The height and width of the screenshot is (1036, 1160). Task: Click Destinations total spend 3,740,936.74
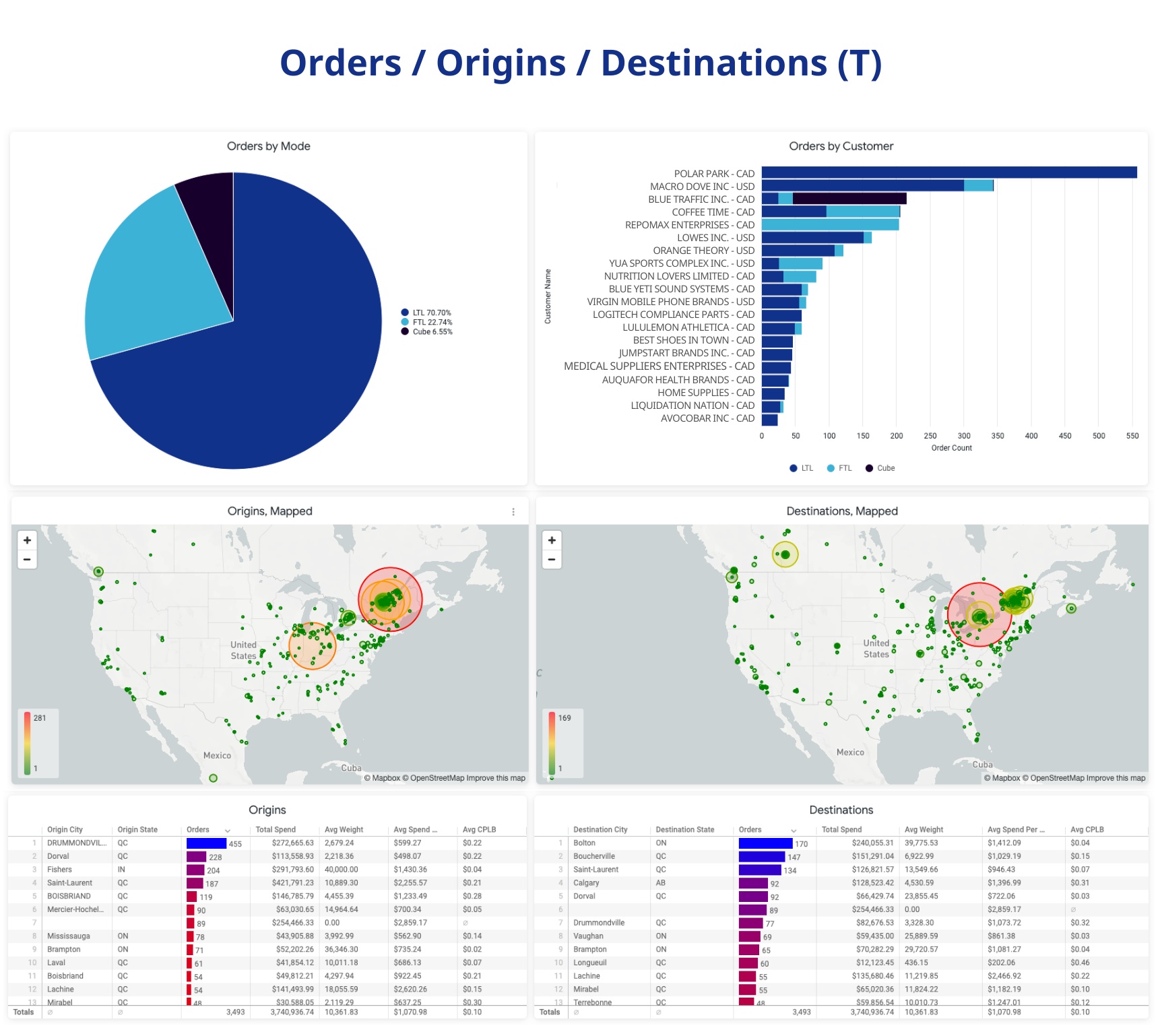(872, 1012)
